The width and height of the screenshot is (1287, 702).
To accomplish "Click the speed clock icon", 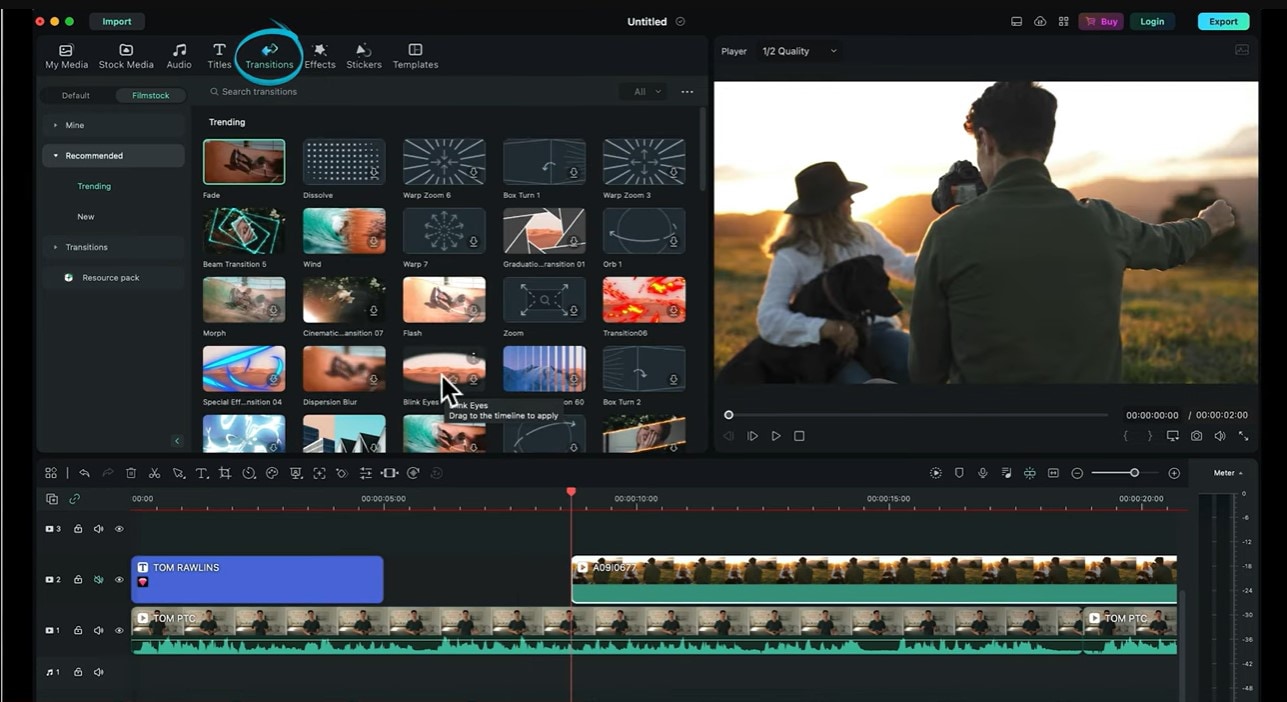I will pyautogui.click(x=249, y=473).
